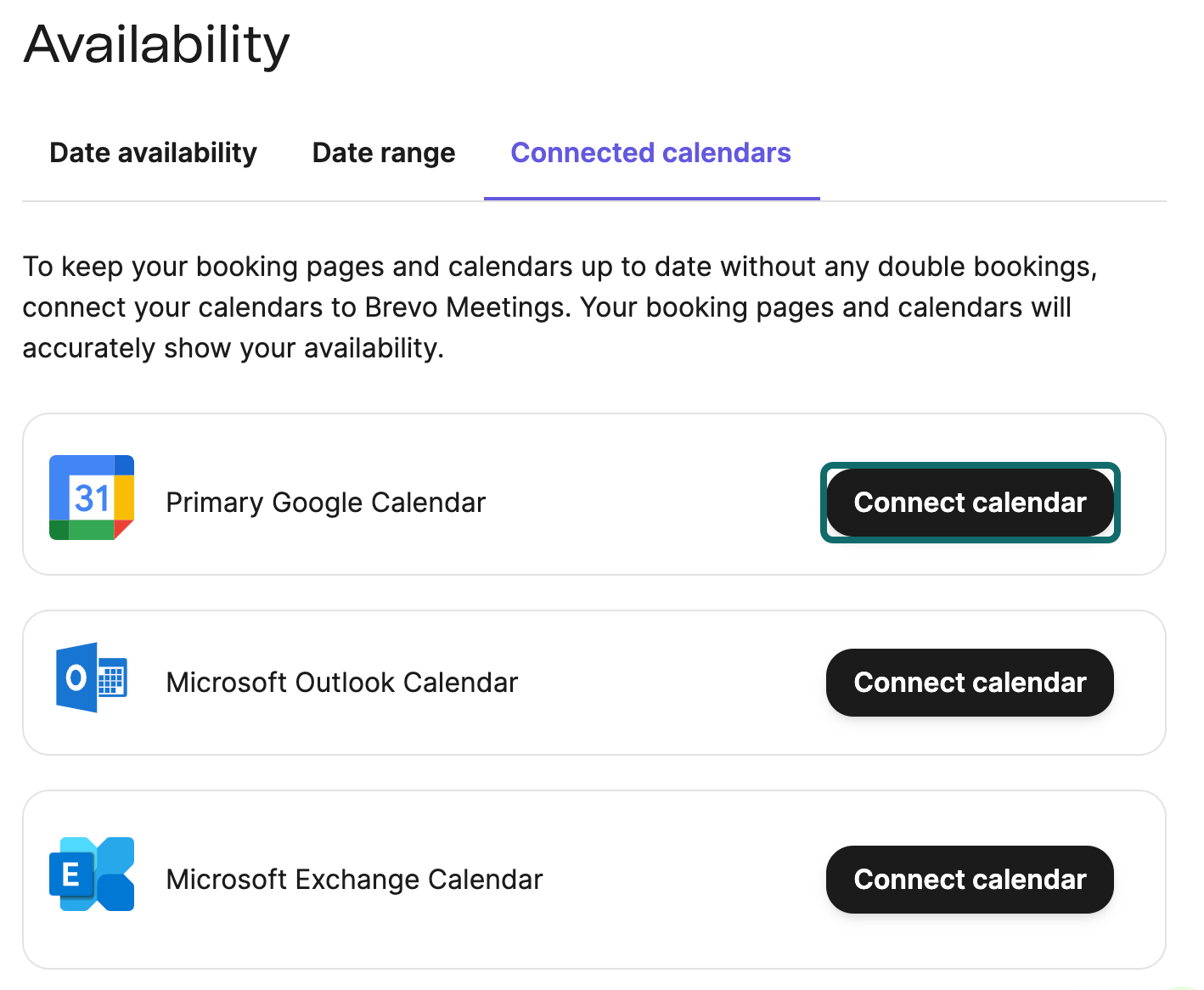The image size is (1204, 990).
Task: Connect the Microsoft Exchange Calendar
Action: pos(970,880)
